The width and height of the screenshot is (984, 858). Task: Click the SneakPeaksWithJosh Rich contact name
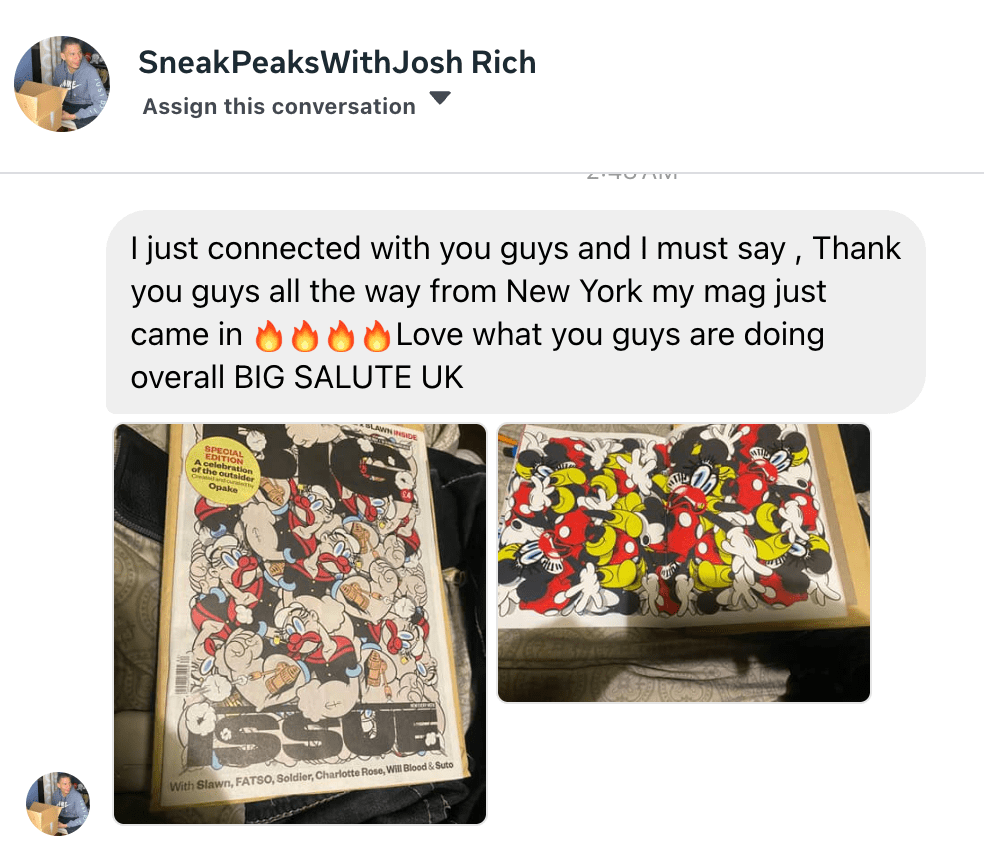337,63
